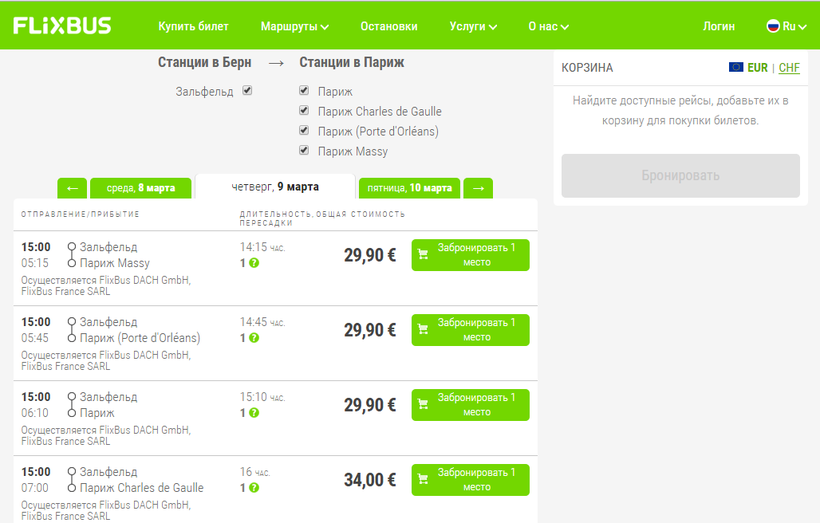
Task: Uncheck the Зальфельд station checkbox
Action: [247, 90]
